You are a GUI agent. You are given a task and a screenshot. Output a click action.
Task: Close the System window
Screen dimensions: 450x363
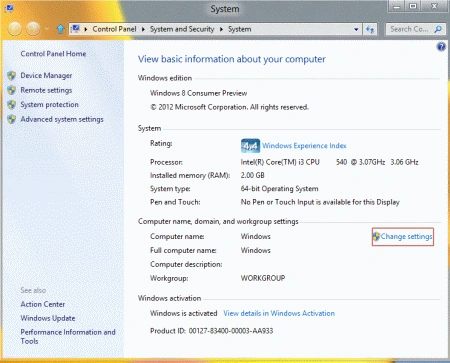(x=434, y=7)
